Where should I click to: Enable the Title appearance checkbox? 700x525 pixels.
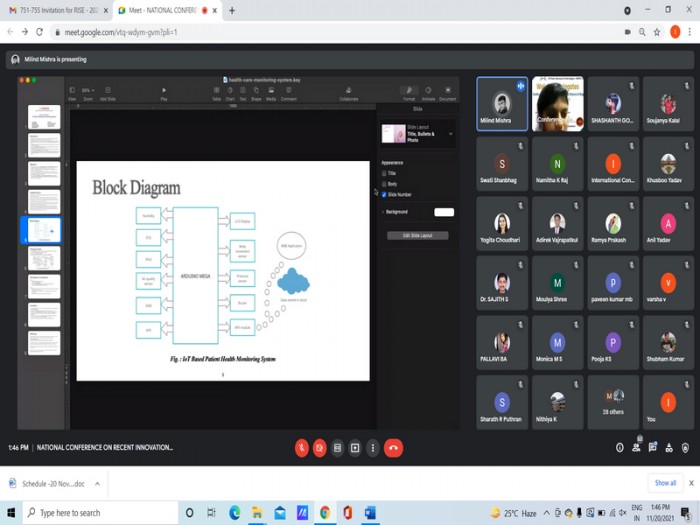pos(385,173)
